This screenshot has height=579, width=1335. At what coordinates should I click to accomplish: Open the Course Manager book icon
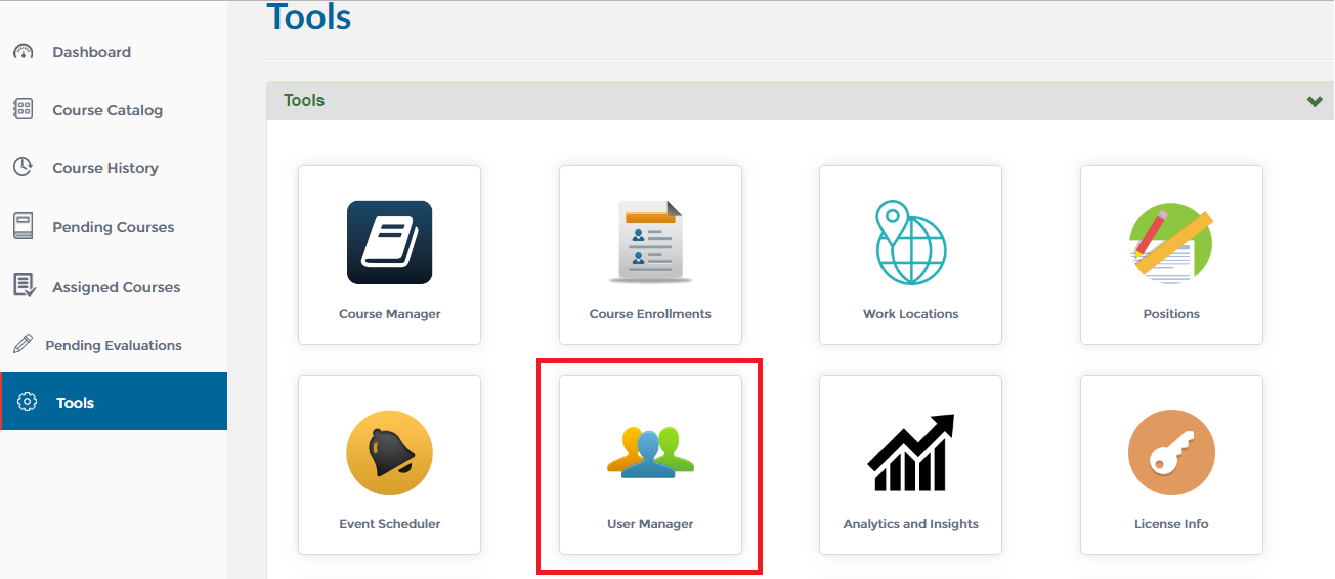390,242
